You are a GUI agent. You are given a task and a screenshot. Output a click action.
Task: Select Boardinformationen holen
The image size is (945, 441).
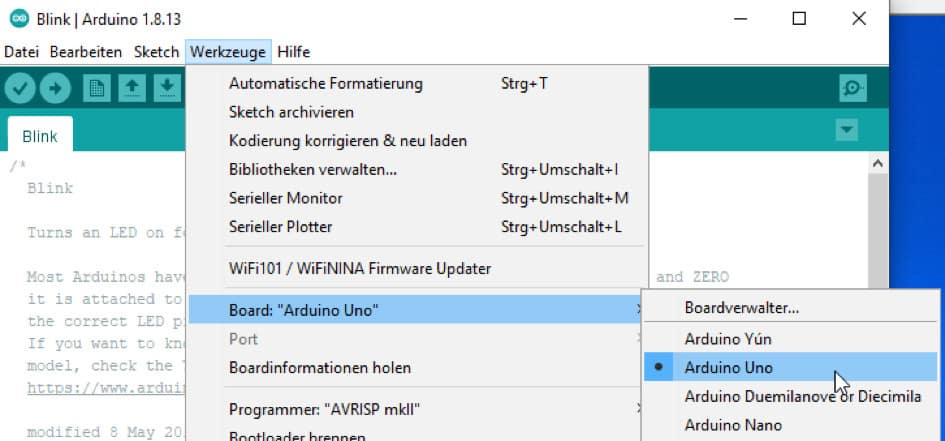[417, 368]
